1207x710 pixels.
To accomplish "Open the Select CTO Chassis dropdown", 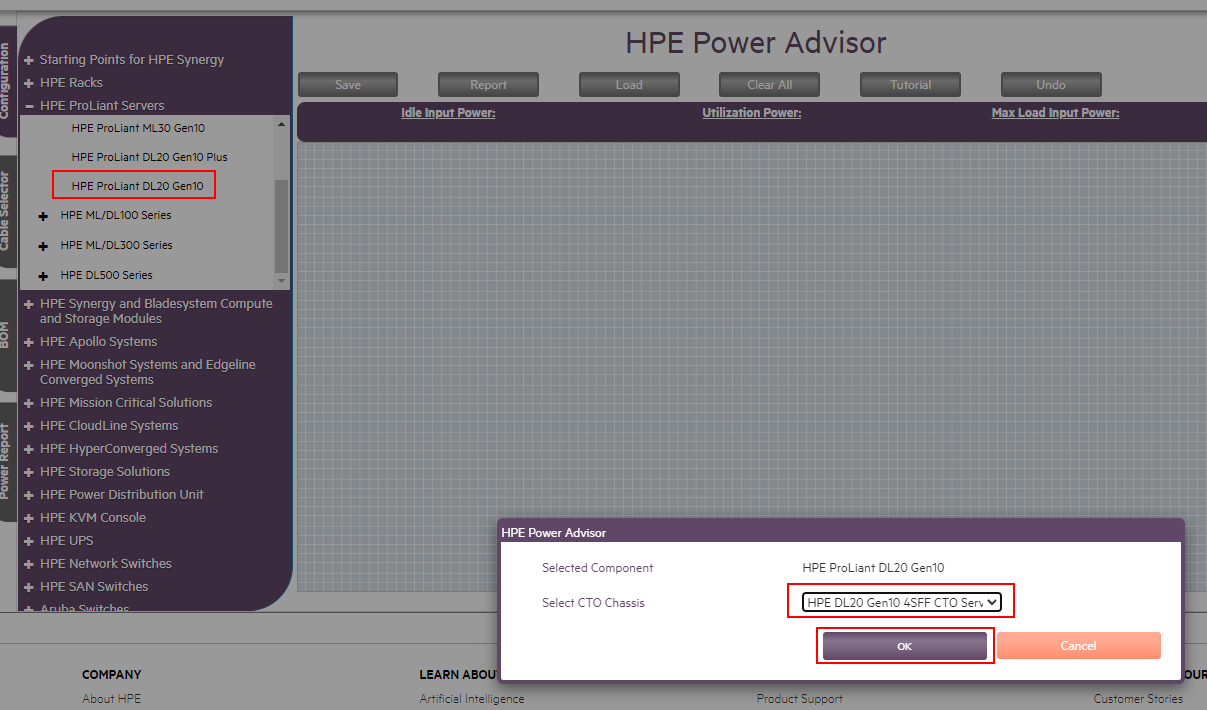I will 902,602.
